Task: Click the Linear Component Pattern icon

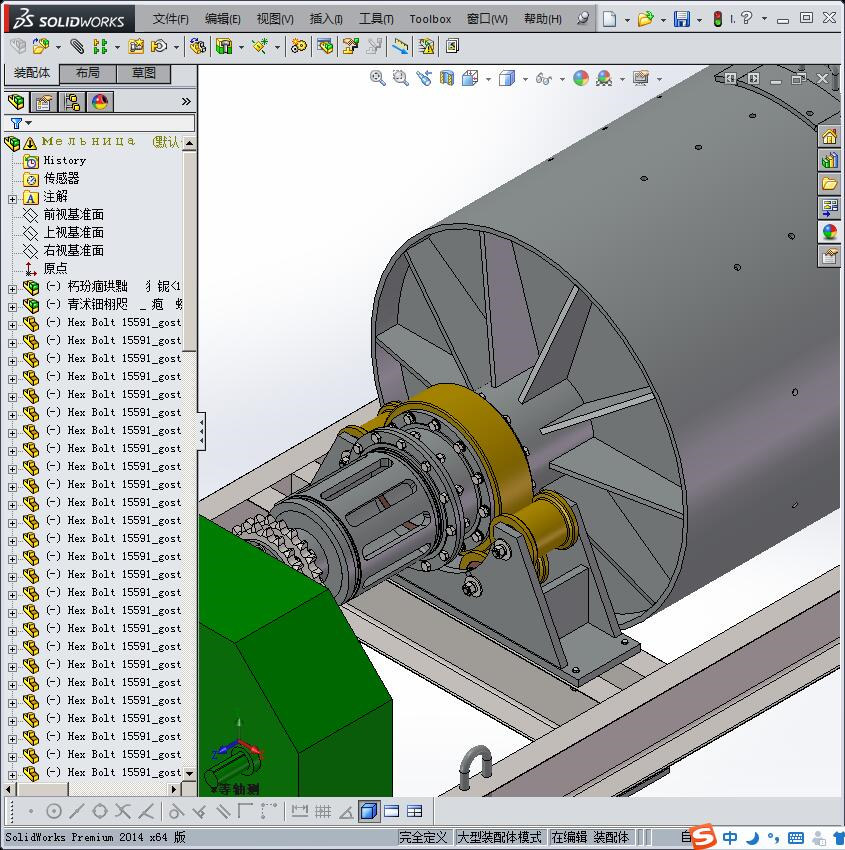Action: point(100,47)
